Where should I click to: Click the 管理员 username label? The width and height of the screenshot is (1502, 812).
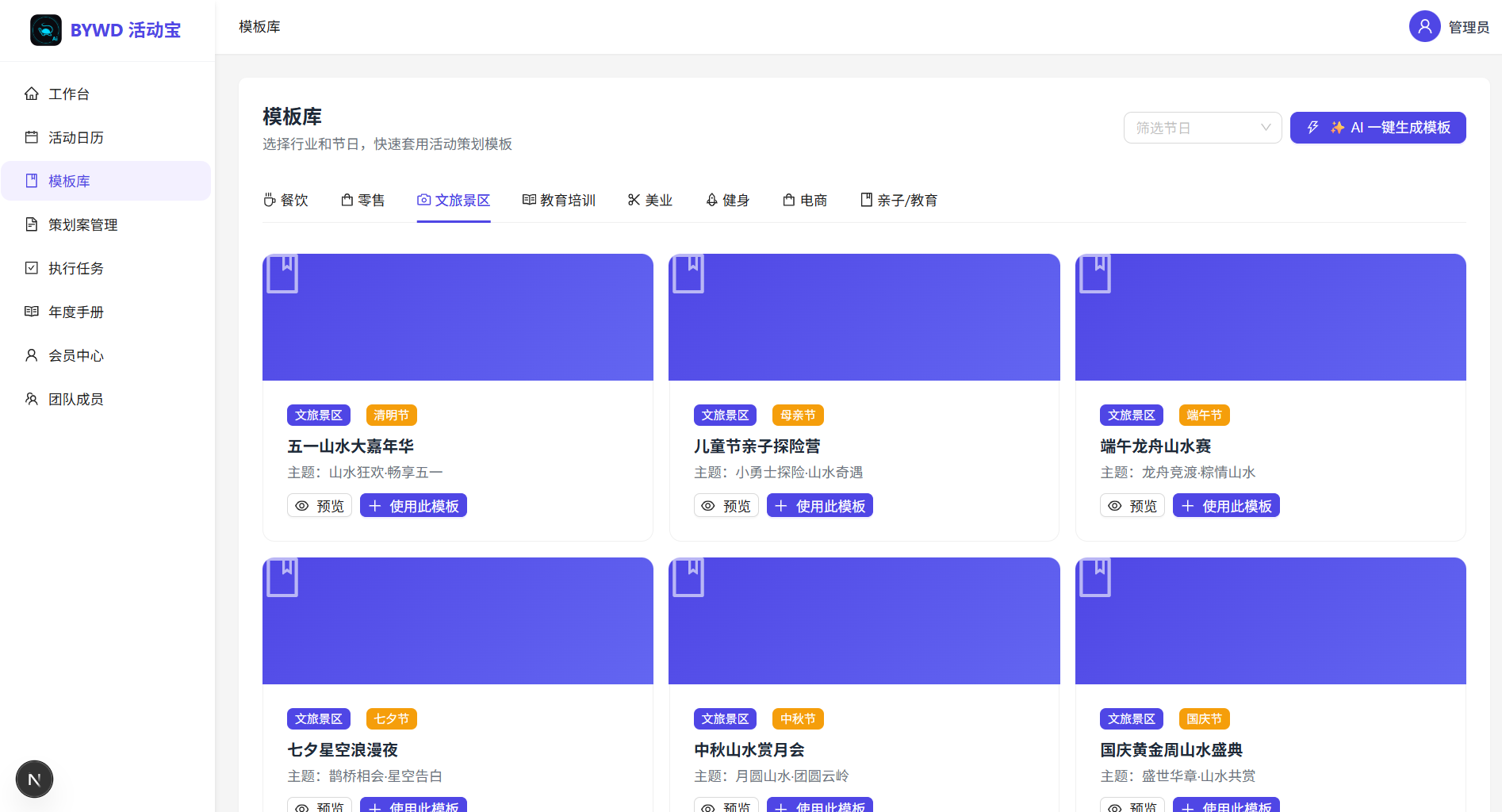click(x=1469, y=27)
